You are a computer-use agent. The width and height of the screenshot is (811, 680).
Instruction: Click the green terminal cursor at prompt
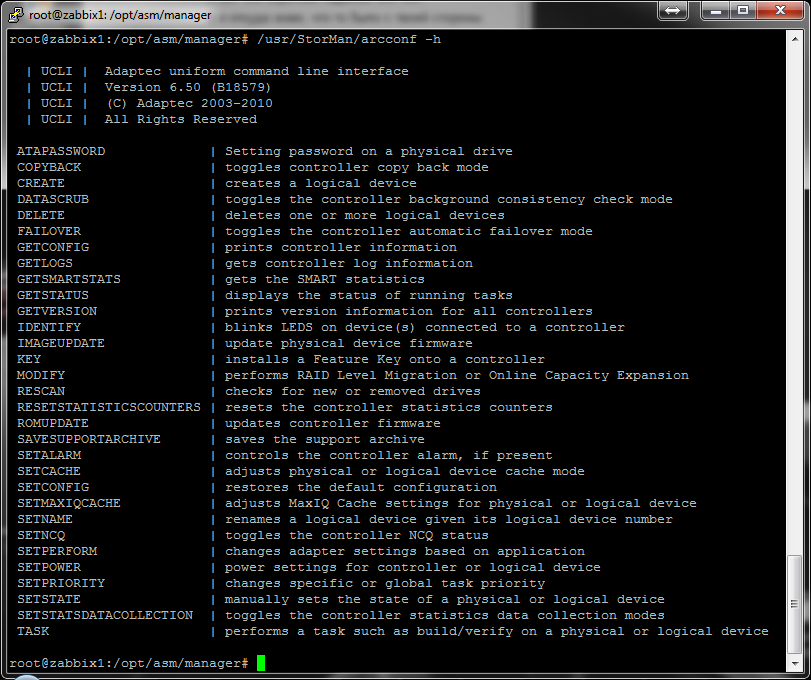(261, 663)
